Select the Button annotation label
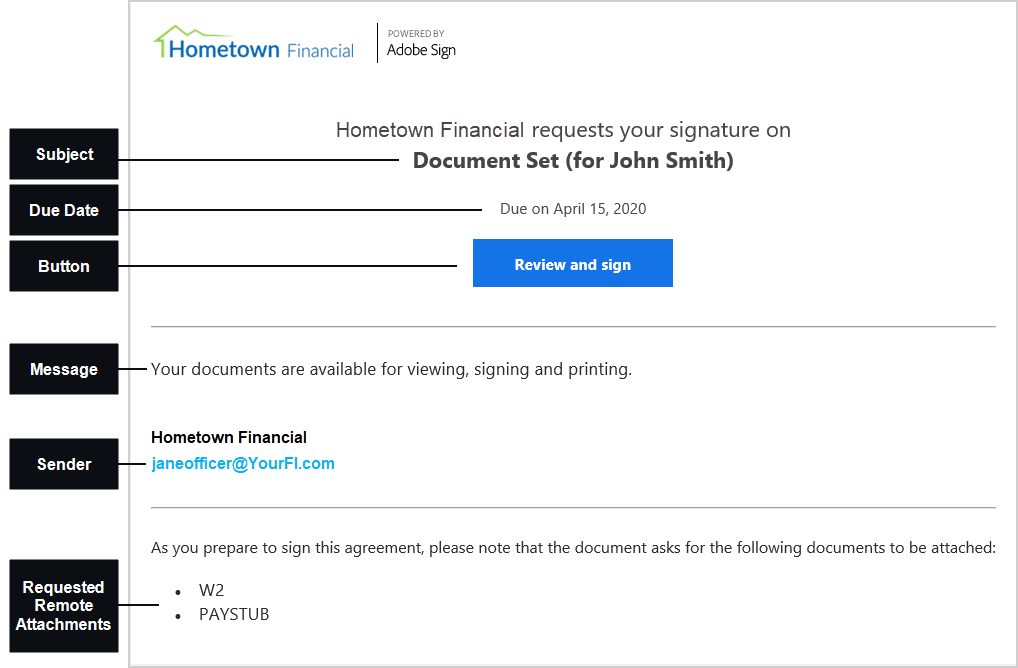 click(64, 266)
